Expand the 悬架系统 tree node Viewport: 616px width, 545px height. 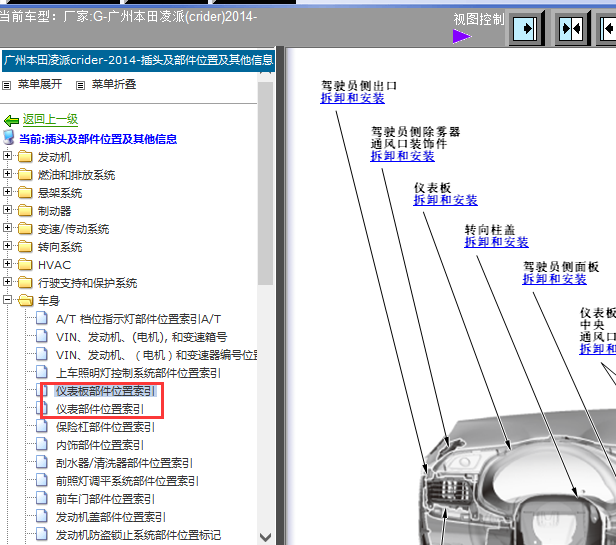point(7,191)
